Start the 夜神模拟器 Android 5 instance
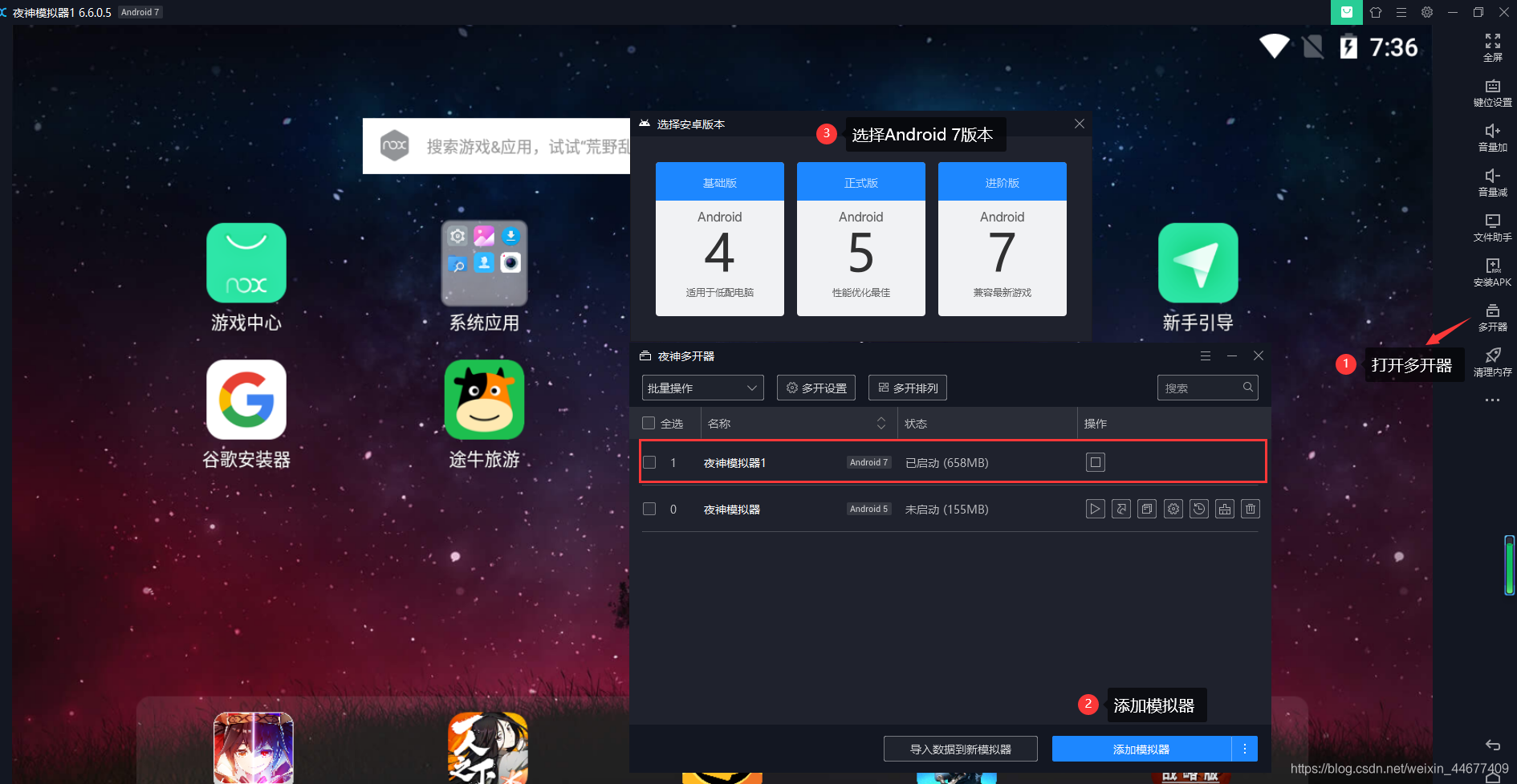 coord(1096,509)
